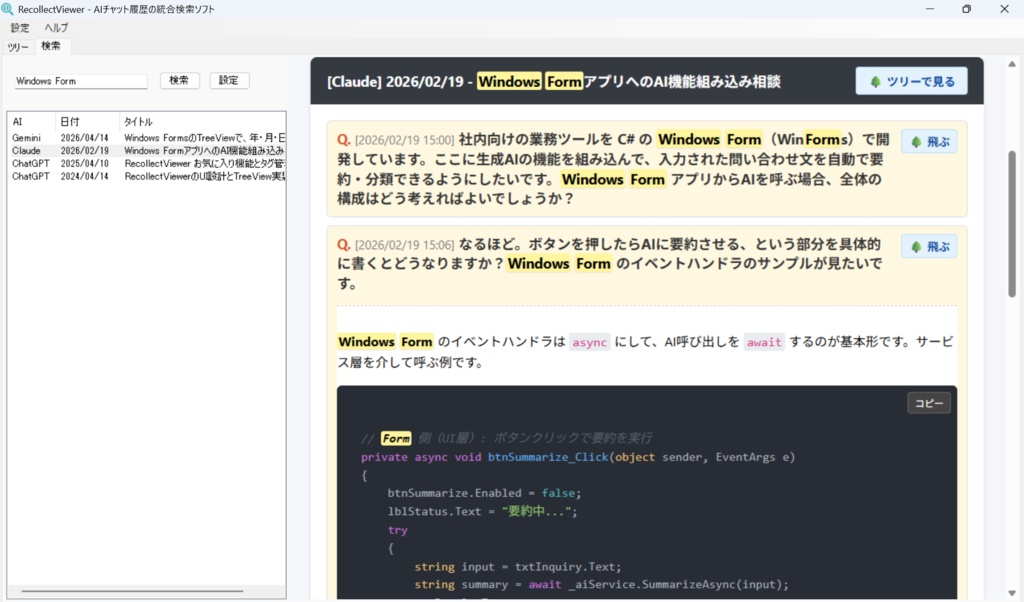Select the ChatGPT 2024/04/14 result row
This screenshot has height=602, width=1024.
[147, 176]
